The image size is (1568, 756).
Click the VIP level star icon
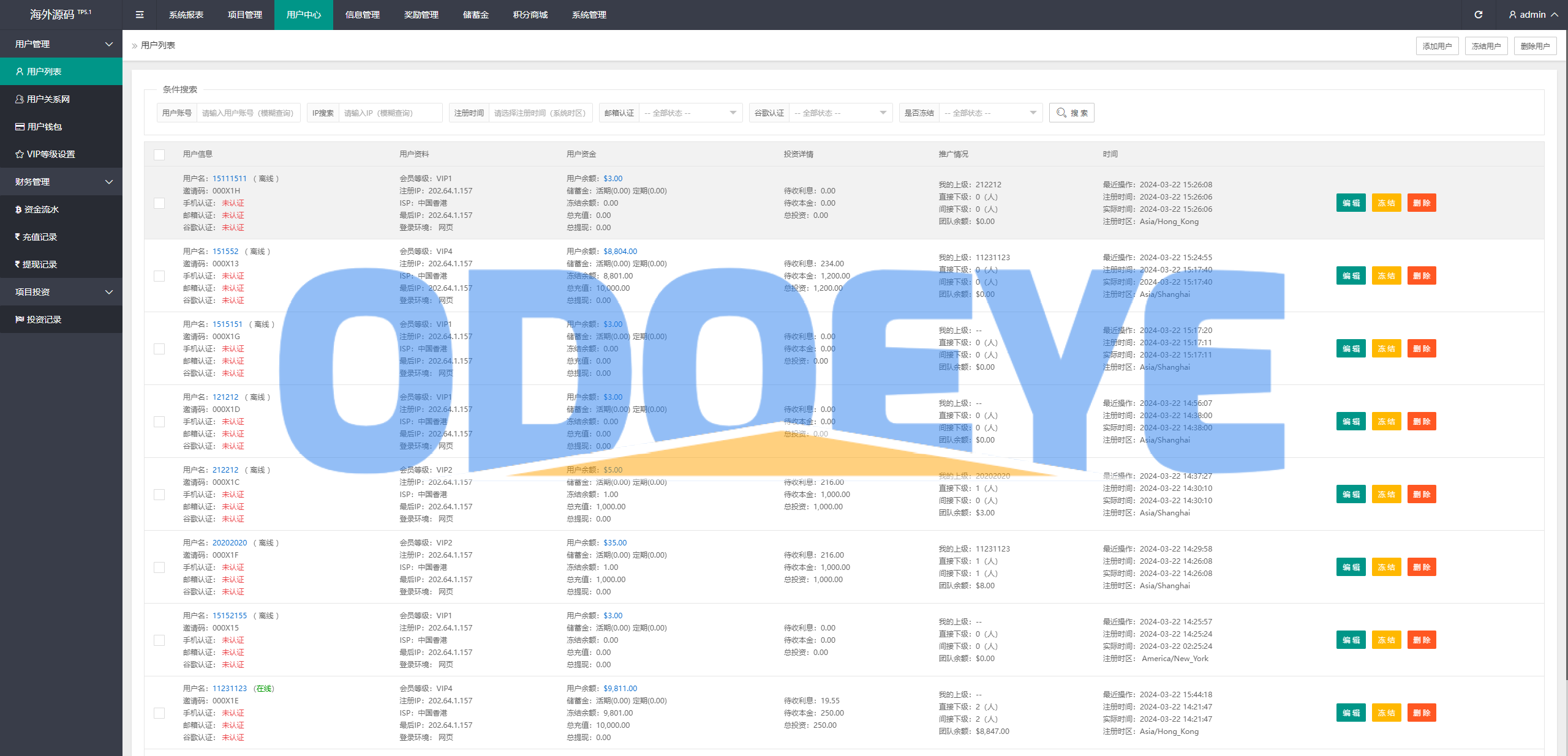point(20,154)
